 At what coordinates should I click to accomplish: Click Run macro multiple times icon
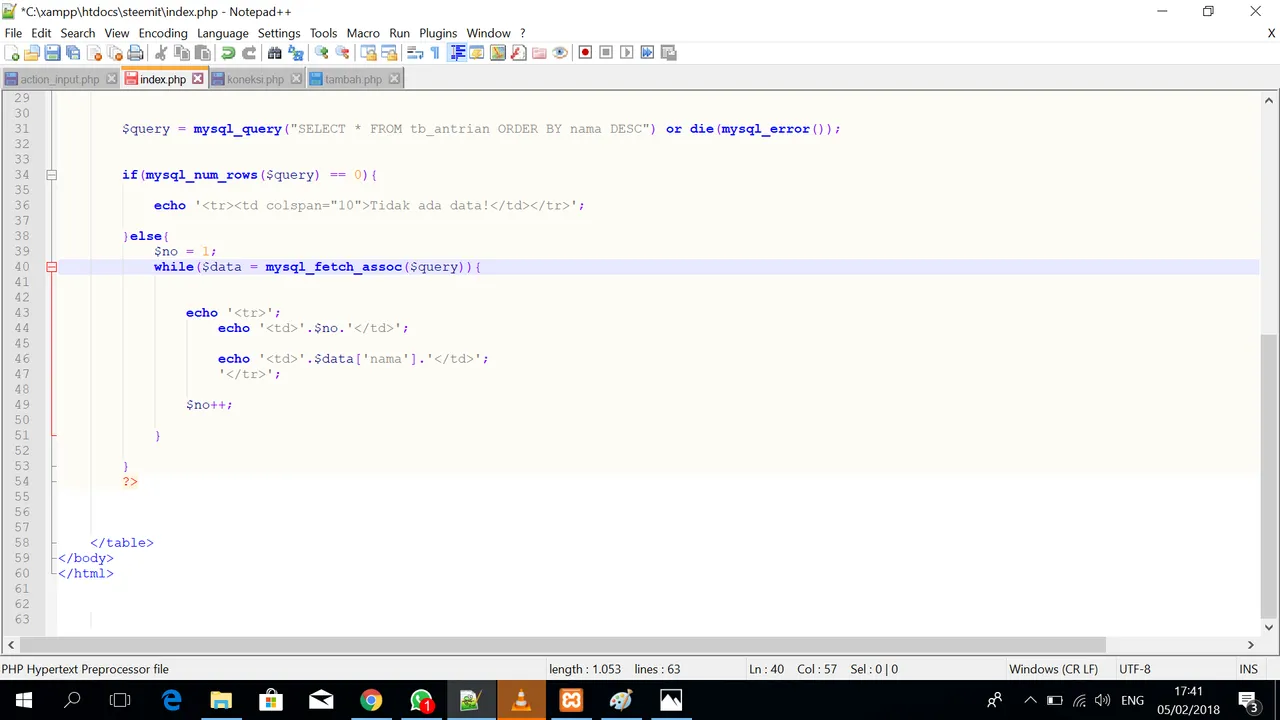coord(647,52)
